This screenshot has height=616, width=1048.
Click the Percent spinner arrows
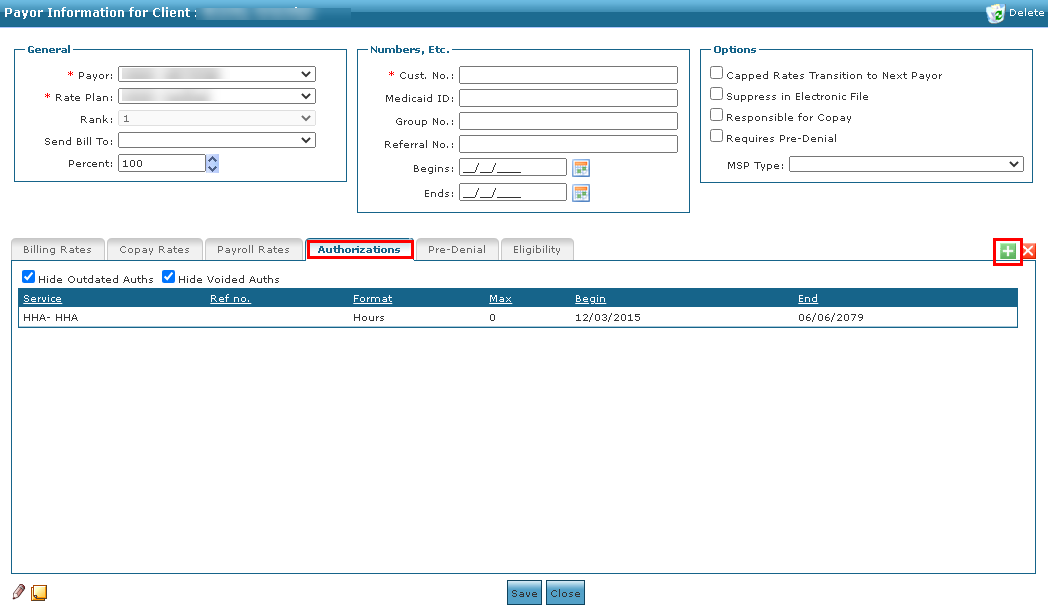(212, 163)
